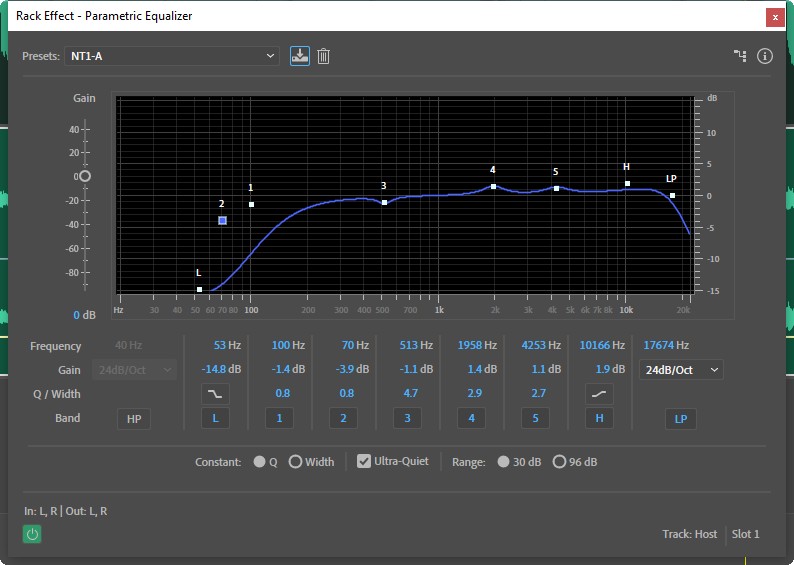Click the info icon at top right
Viewport: 794px width, 565px height.
(765, 56)
